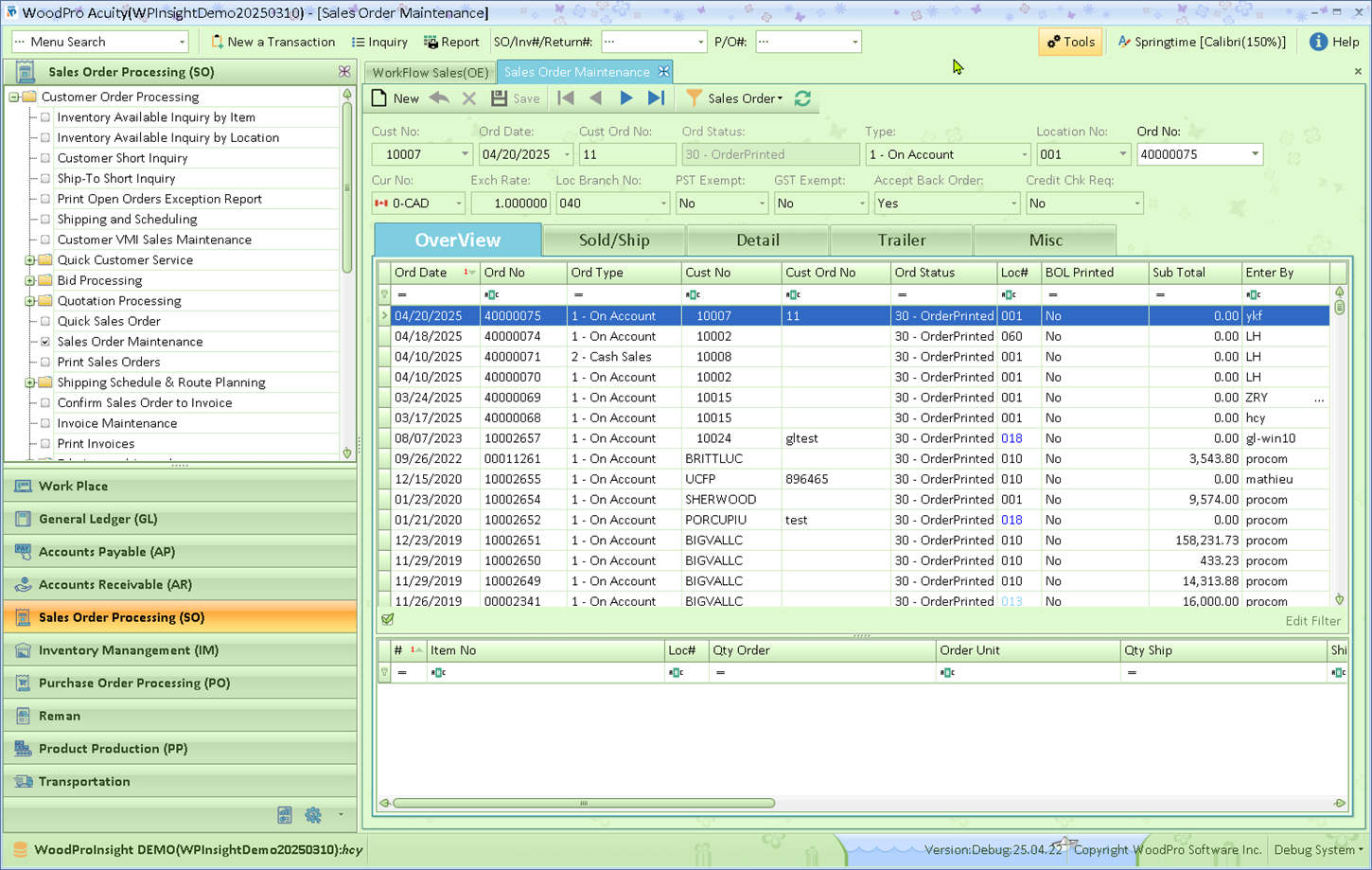1372x870 pixels.
Task: Toggle the Quick Sales Order checkbox
Action: [45, 322]
